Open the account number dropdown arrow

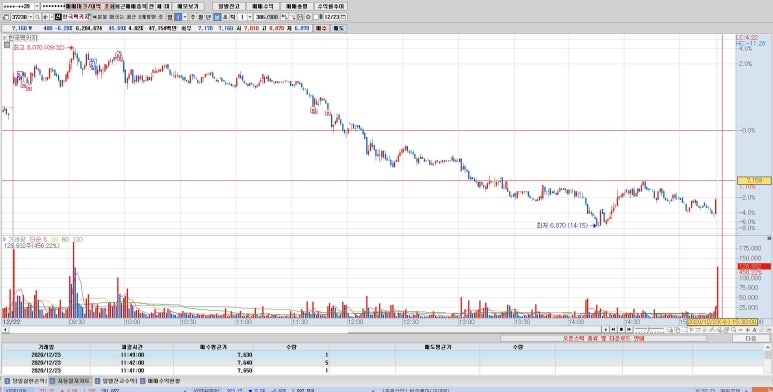37,6
